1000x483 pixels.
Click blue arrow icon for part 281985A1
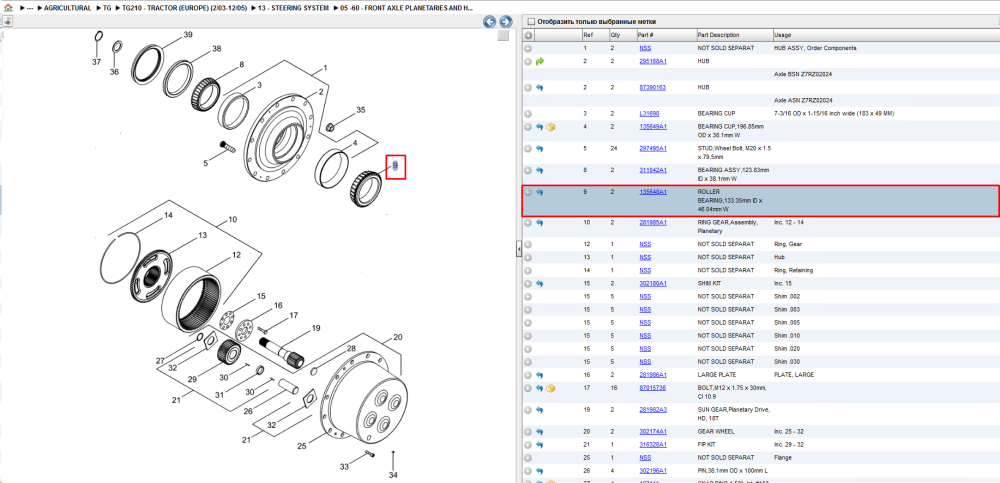point(540,223)
